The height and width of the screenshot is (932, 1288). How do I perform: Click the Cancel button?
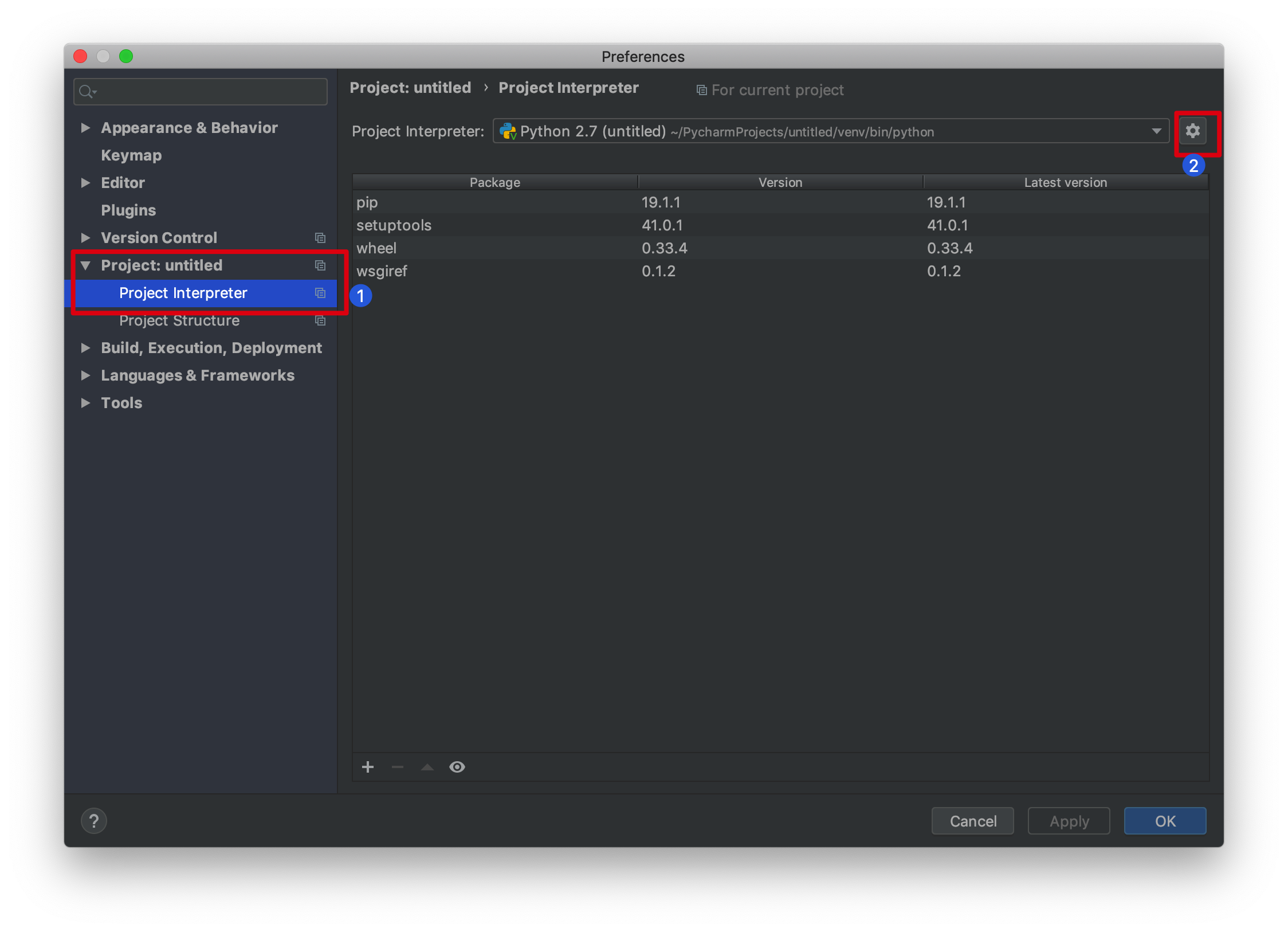[972, 821]
